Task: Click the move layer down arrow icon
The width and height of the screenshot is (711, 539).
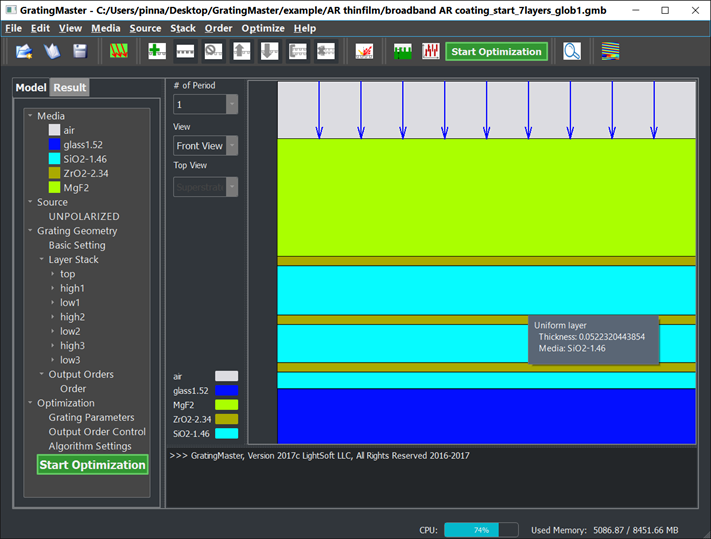Action: tap(269, 51)
